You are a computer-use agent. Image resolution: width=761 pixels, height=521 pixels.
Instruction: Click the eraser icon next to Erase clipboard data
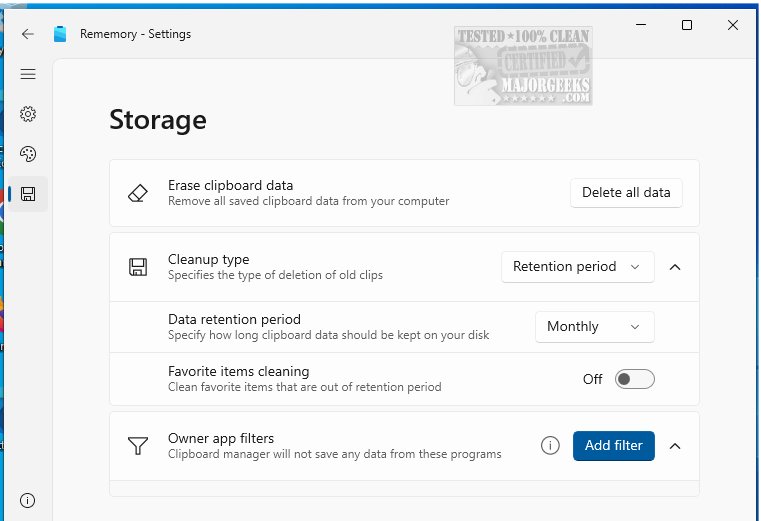coord(138,193)
